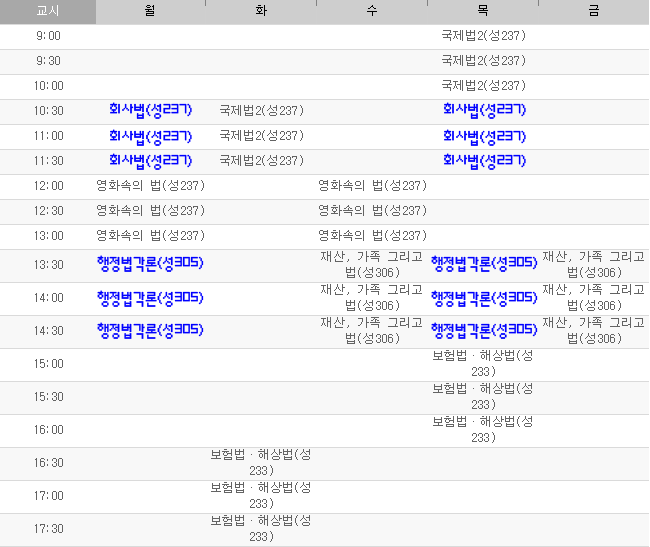Screen dimensions: 650x547
Task: Click the 13:30 time label
Action: [49, 264]
